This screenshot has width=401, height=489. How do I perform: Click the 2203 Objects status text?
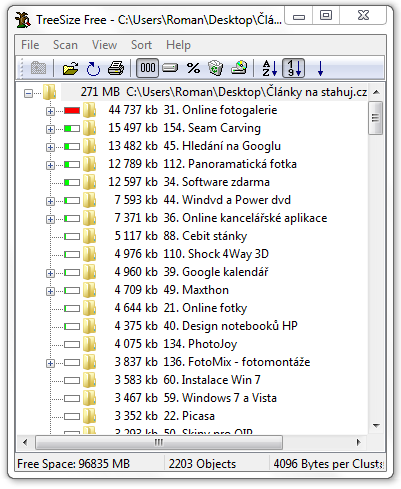202,464
